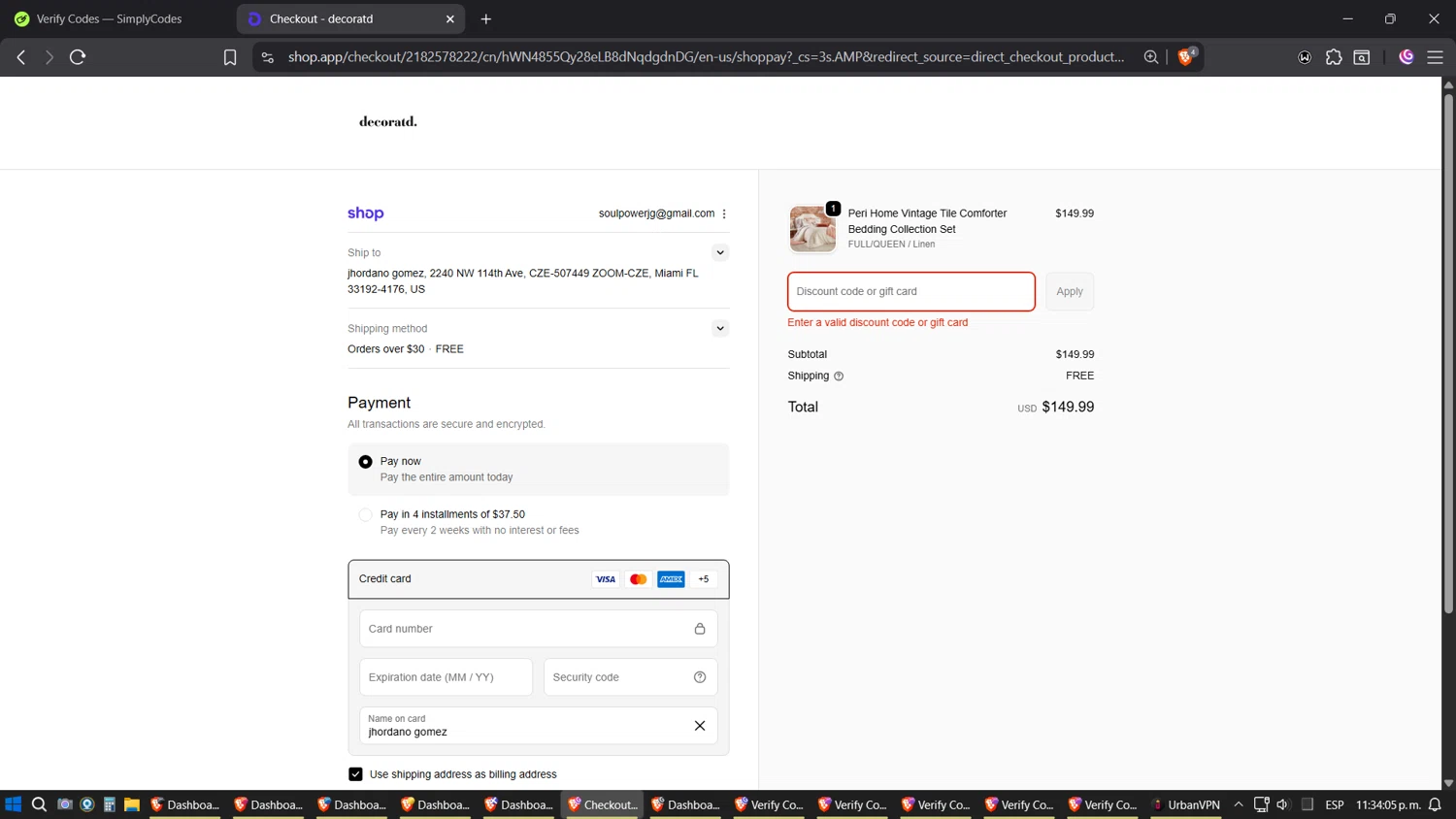The height and width of the screenshot is (819, 1456).
Task: Close the Checkout - decoratd tab
Action: tap(450, 18)
